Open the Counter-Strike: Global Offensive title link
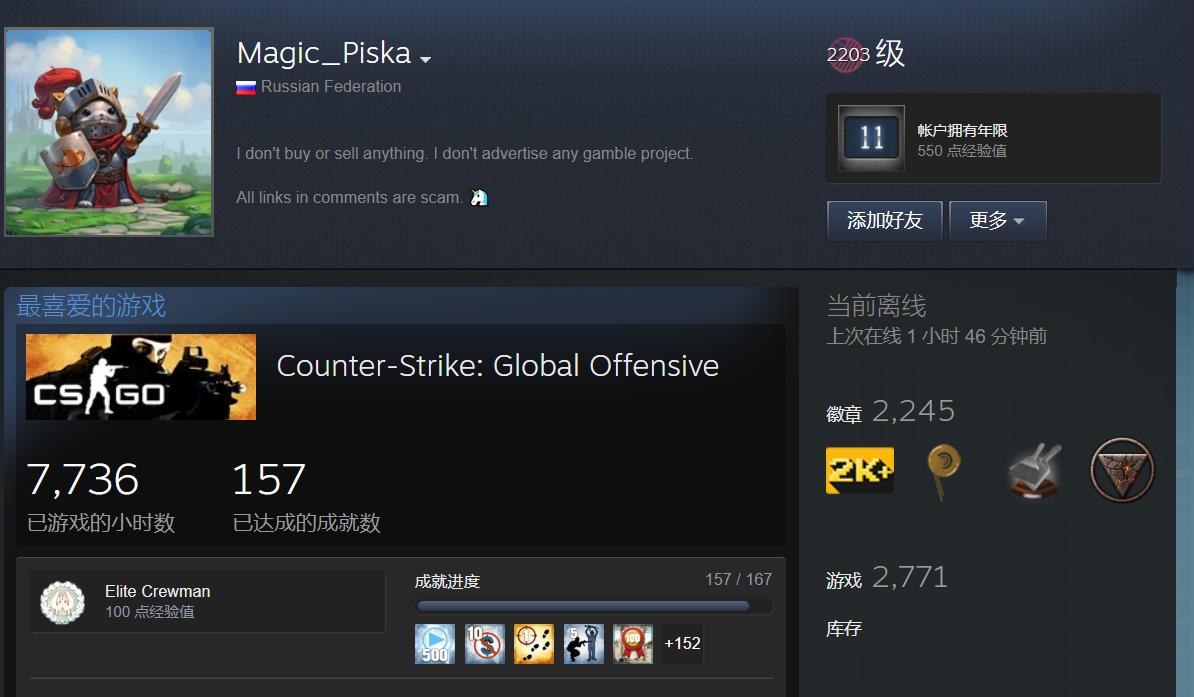Viewport: 1194px width, 697px height. 497,366
